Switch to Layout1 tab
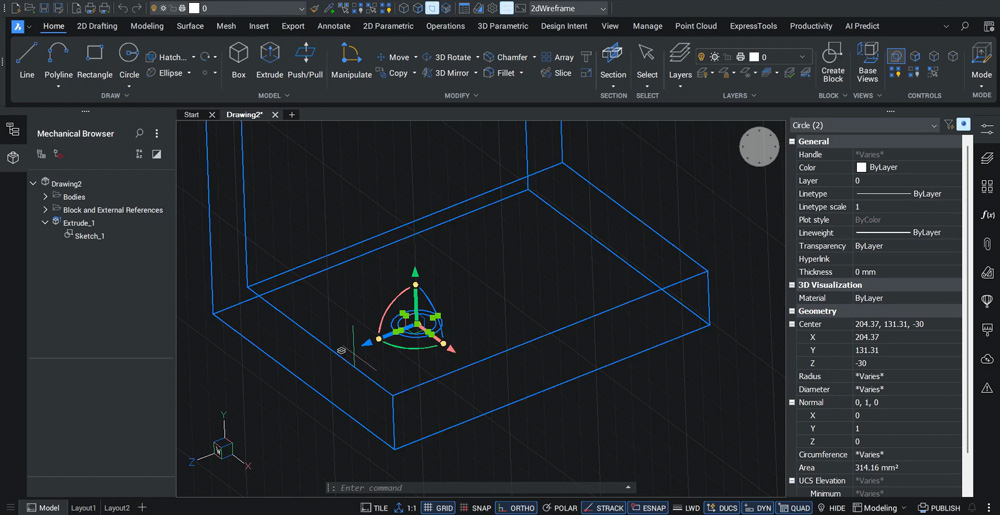1000x515 pixels. tap(83, 508)
